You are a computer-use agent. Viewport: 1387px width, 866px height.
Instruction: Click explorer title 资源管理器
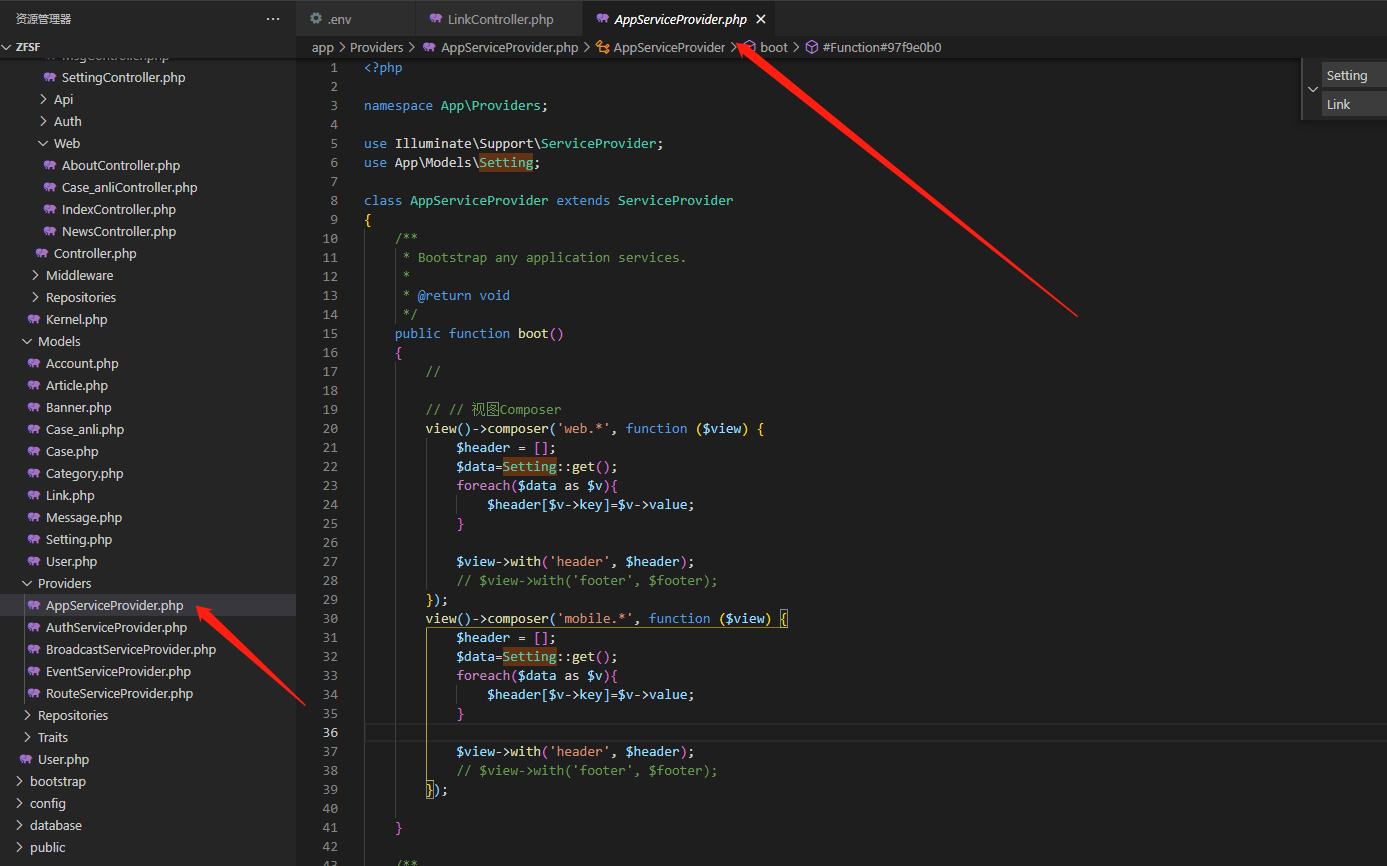point(43,19)
